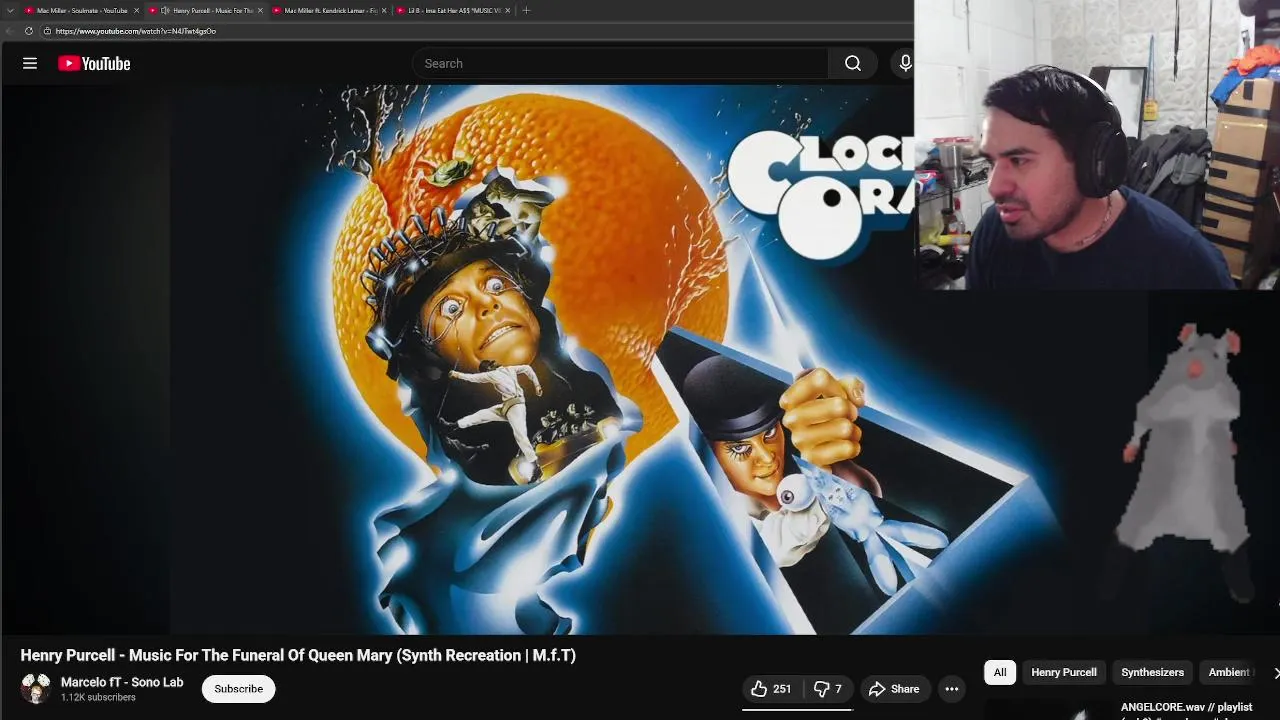This screenshot has width=1280, height=720.
Task: Switch to Lil B - Ima Eat Her tab
Action: [452, 10]
